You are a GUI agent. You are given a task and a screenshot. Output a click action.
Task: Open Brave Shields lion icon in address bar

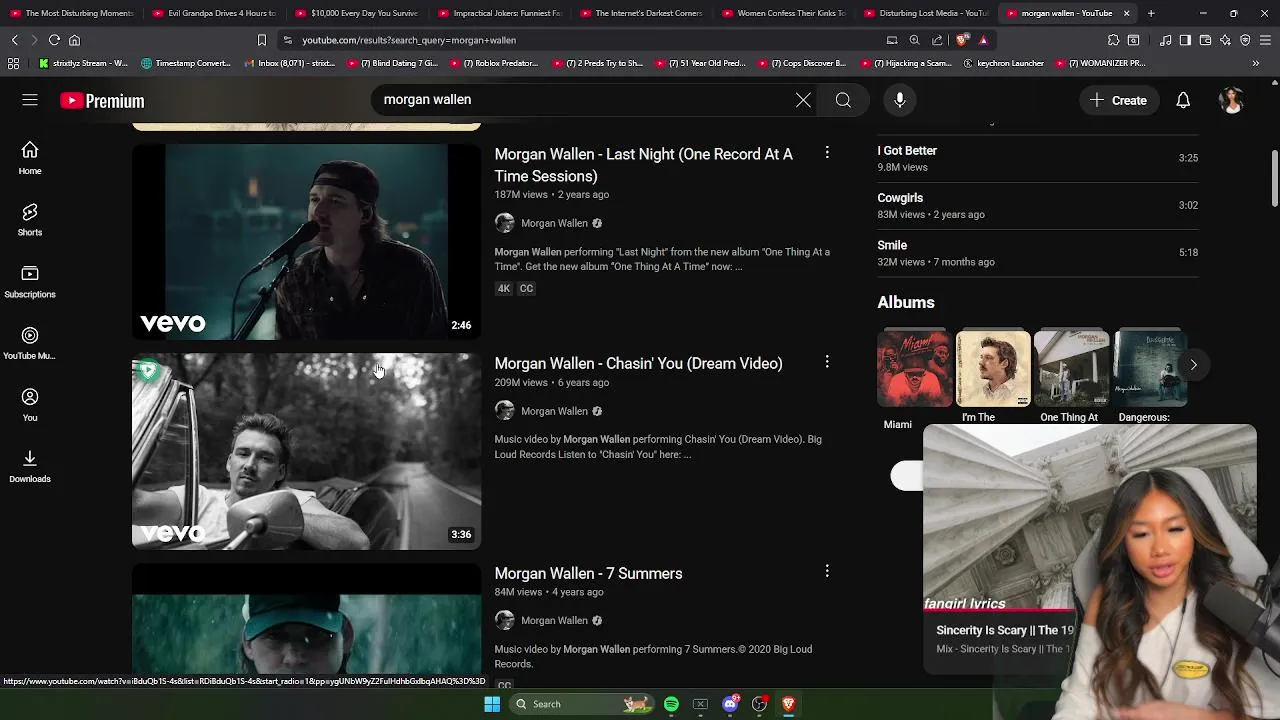[962, 40]
